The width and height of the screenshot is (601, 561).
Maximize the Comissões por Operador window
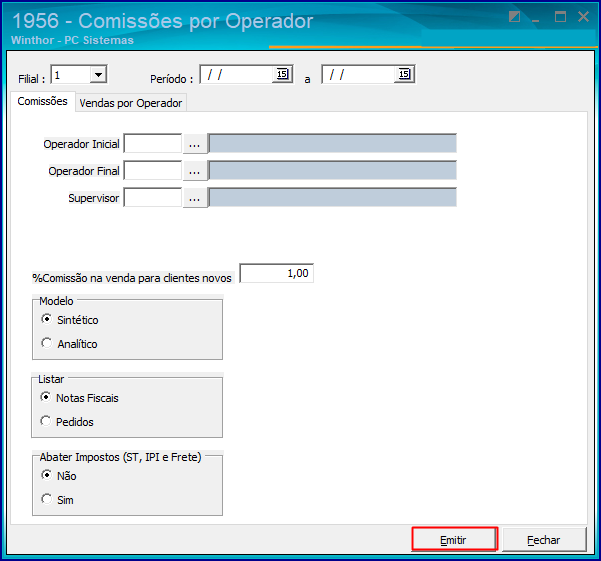560,17
